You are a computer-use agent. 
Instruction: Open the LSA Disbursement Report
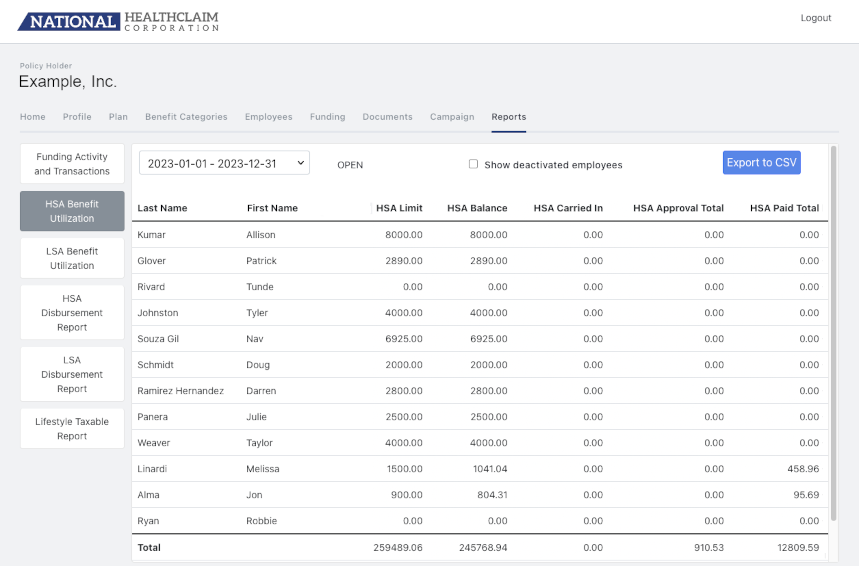pyautogui.click(x=72, y=374)
